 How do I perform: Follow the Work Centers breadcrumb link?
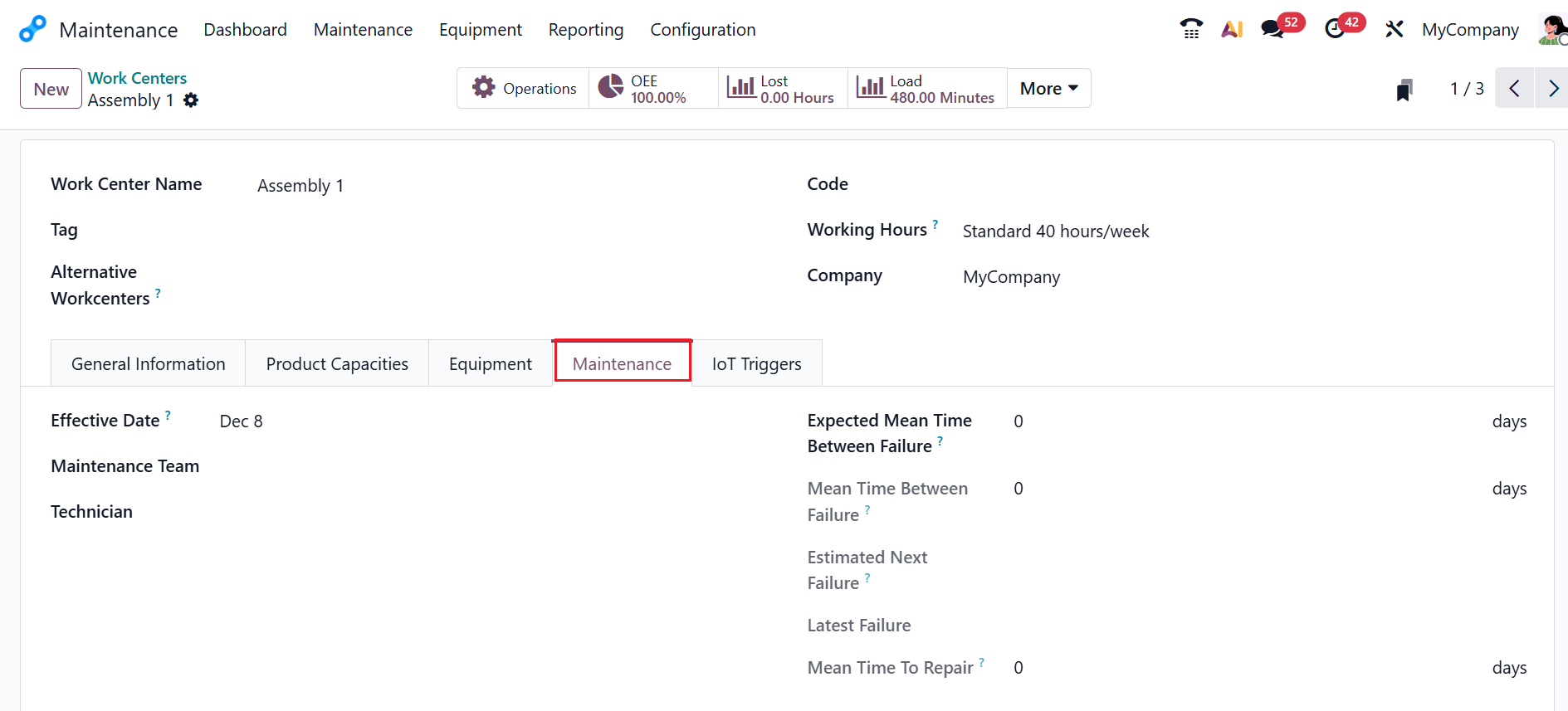[x=137, y=78]
